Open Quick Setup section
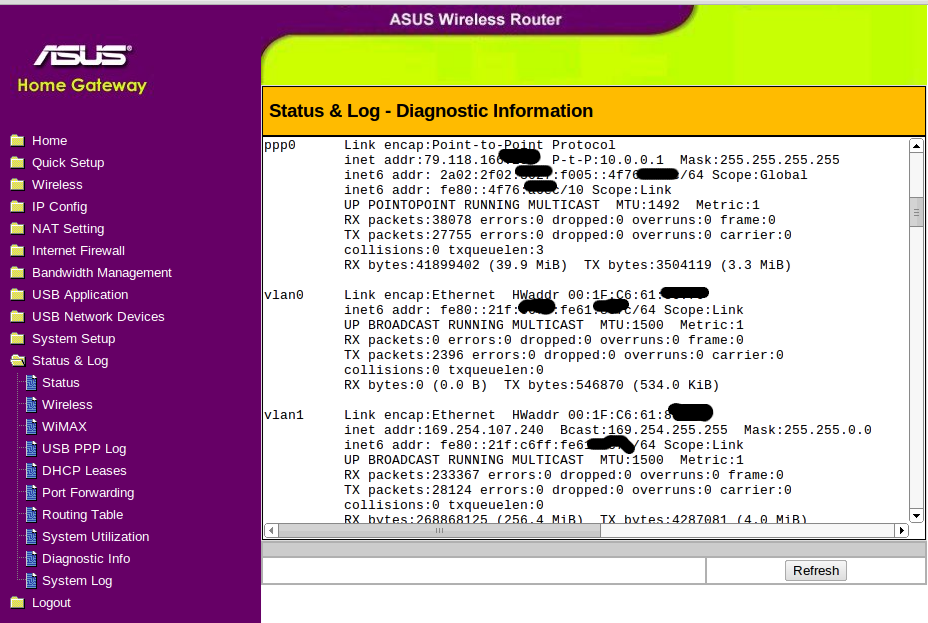 pos(68,163)
